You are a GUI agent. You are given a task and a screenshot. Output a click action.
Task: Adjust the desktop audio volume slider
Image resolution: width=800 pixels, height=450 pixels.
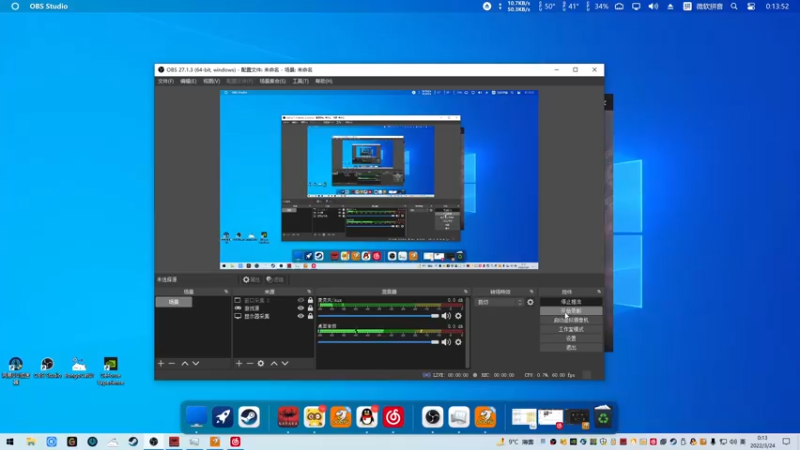pyautogui.click(x=378, y=342)
